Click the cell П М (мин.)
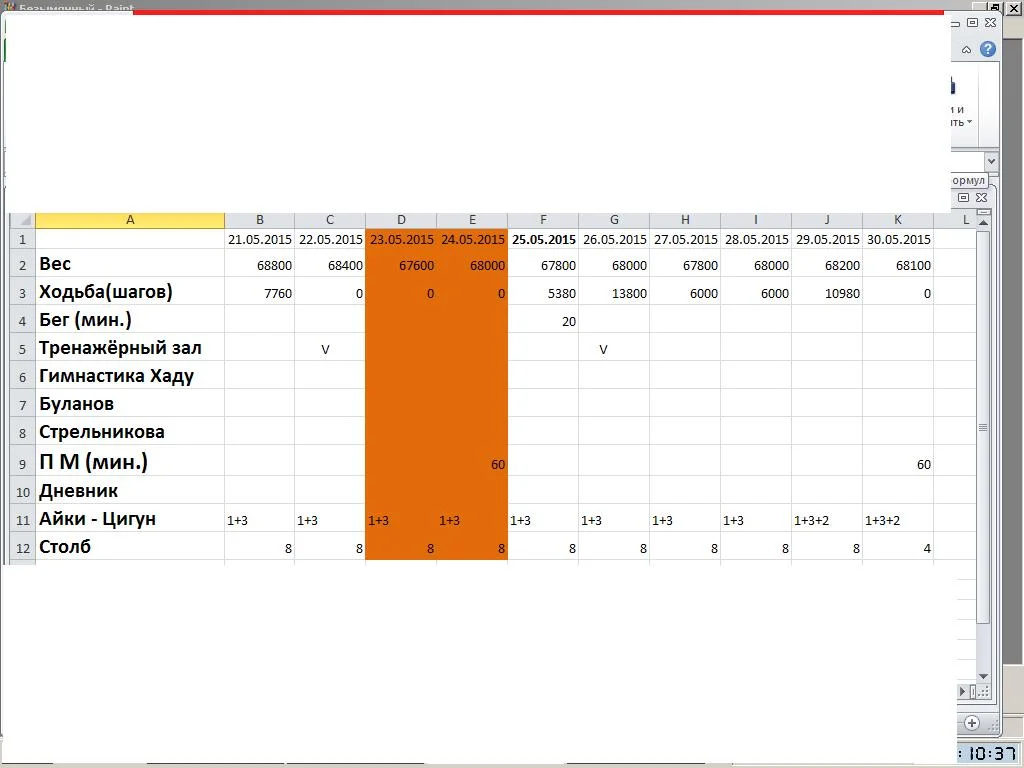This screenshot has height=768, width=1024. (x=130, y=462)
